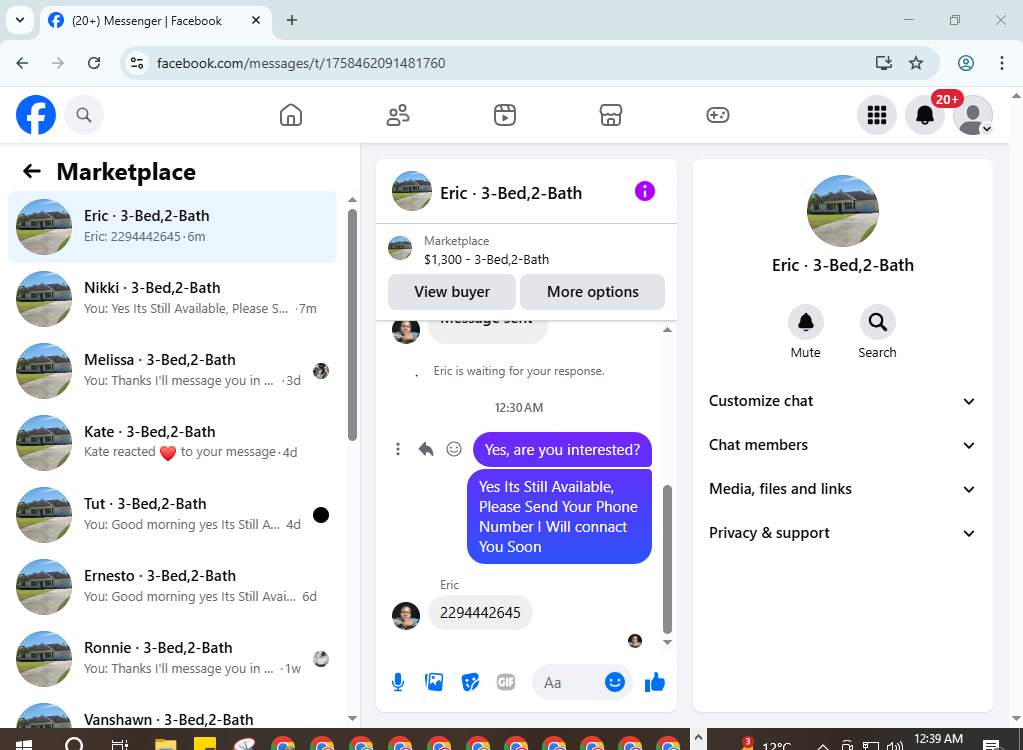The width and height of the screenshot is (1023, 750).
Task: Click the 2294442645 message bubble
Action: [x=480, y=613]
